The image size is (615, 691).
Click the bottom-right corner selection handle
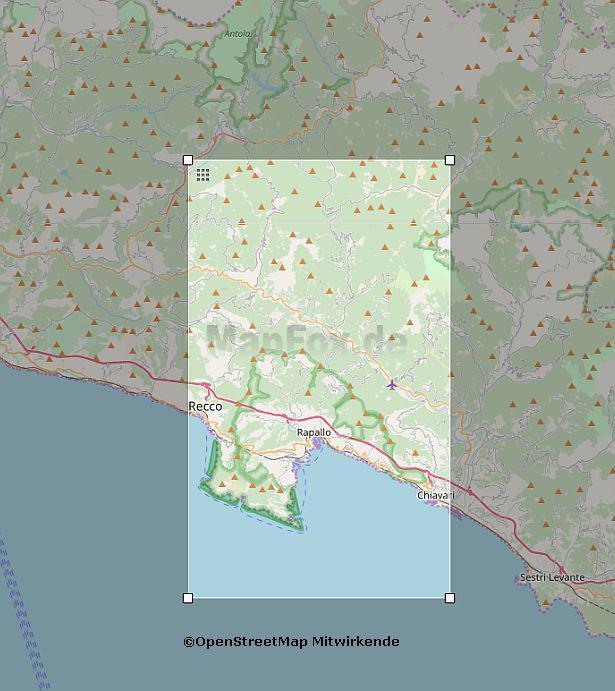click(450, 598)
